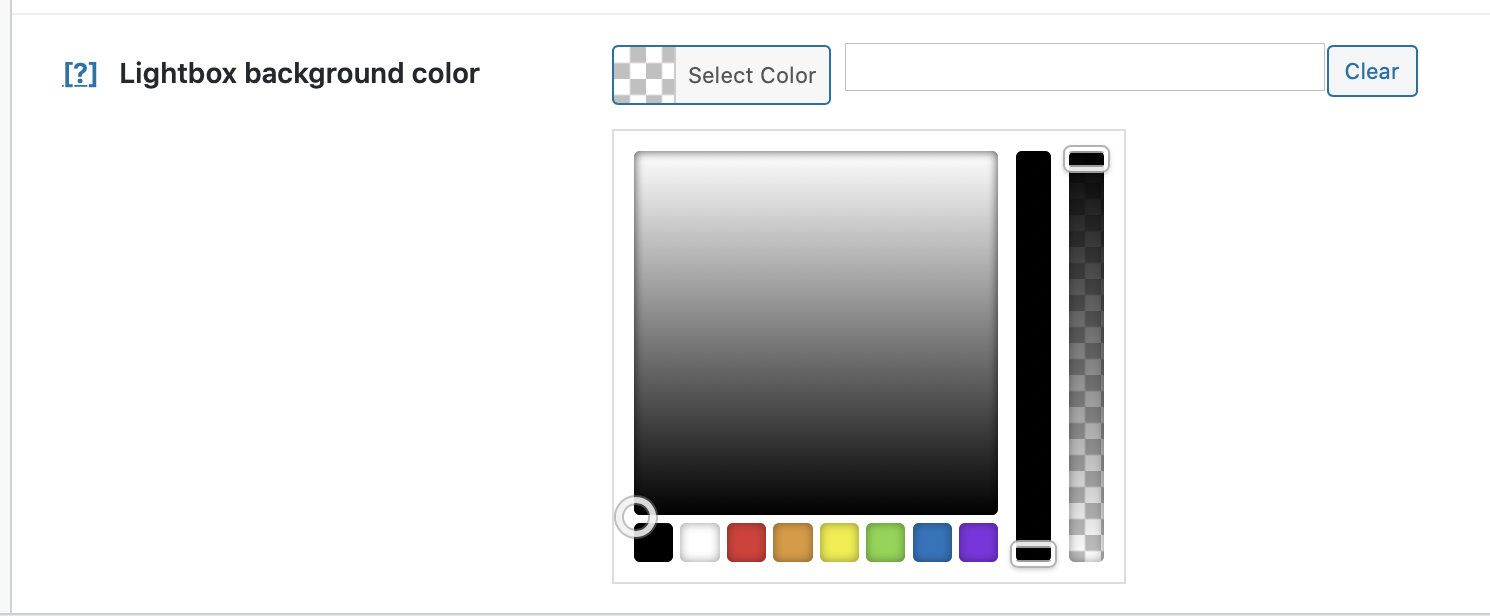The image size is (1490, 616).
Task: Select the red preset swatch
Action: point(746,542)
